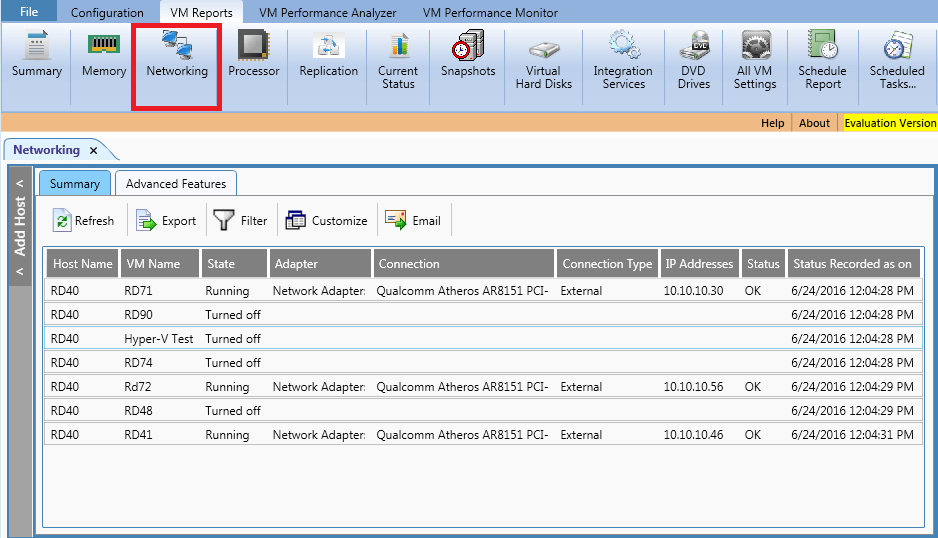Click the Help link
The image size is (938, 538).
click(772, 123)
